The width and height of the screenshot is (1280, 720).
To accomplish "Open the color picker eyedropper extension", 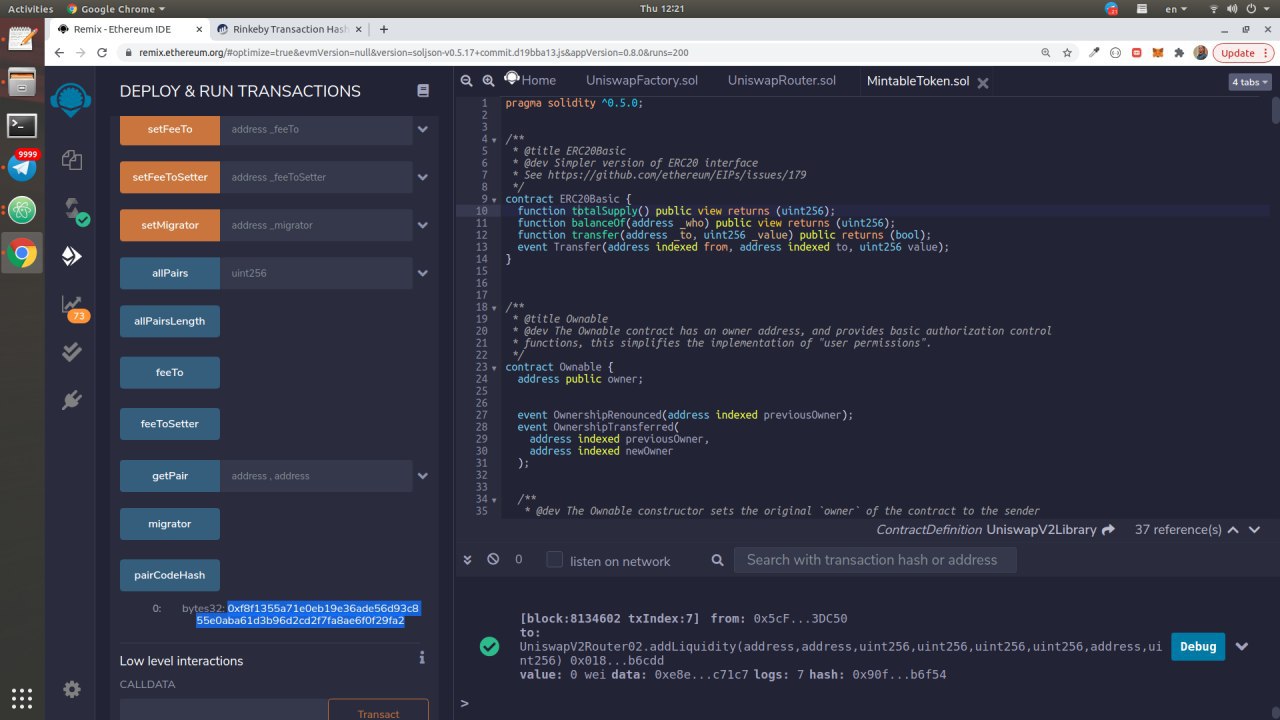I will pyautogui.click(x=1094, y=53).
